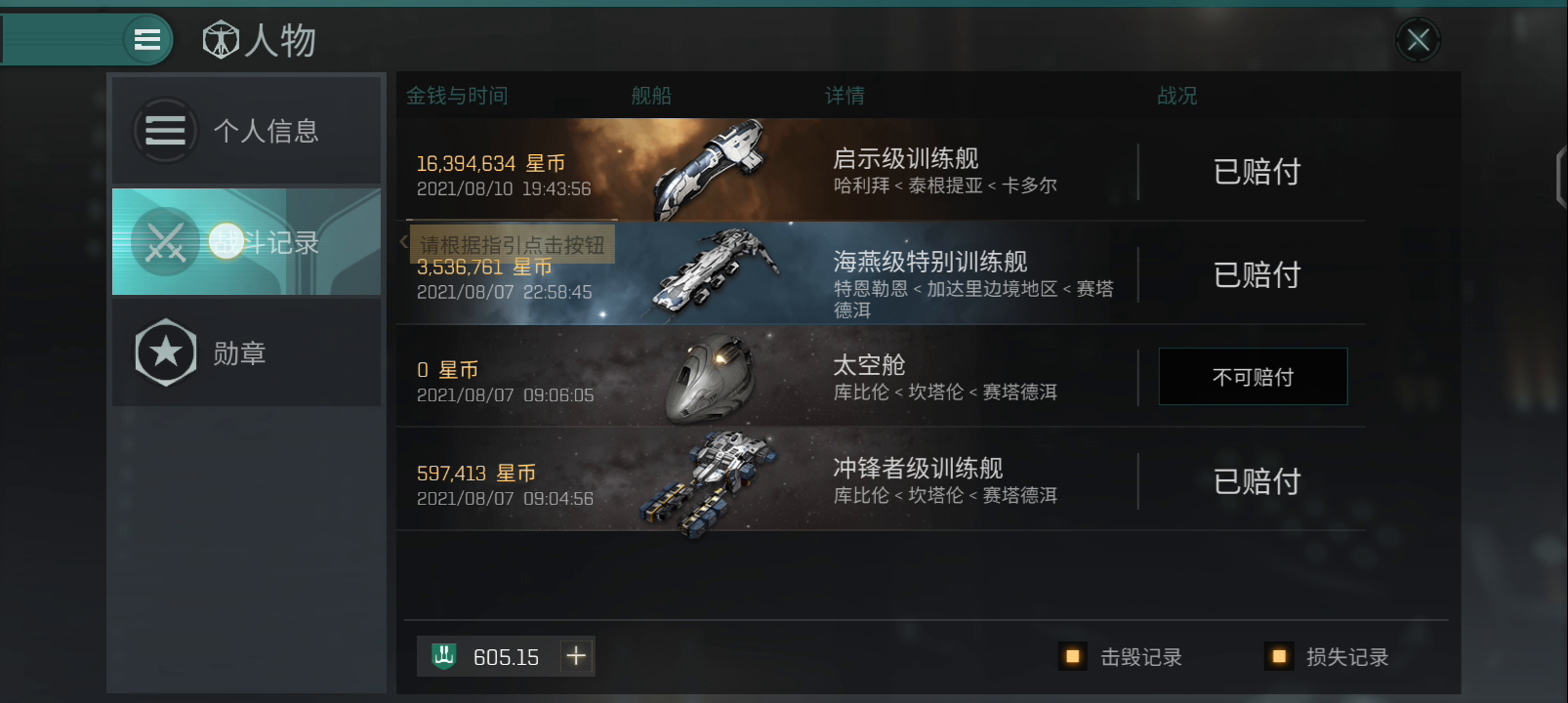Select the 个人信息 list icon
The height and width of the screenshot is (703, 1568).
tap(165, 130)
